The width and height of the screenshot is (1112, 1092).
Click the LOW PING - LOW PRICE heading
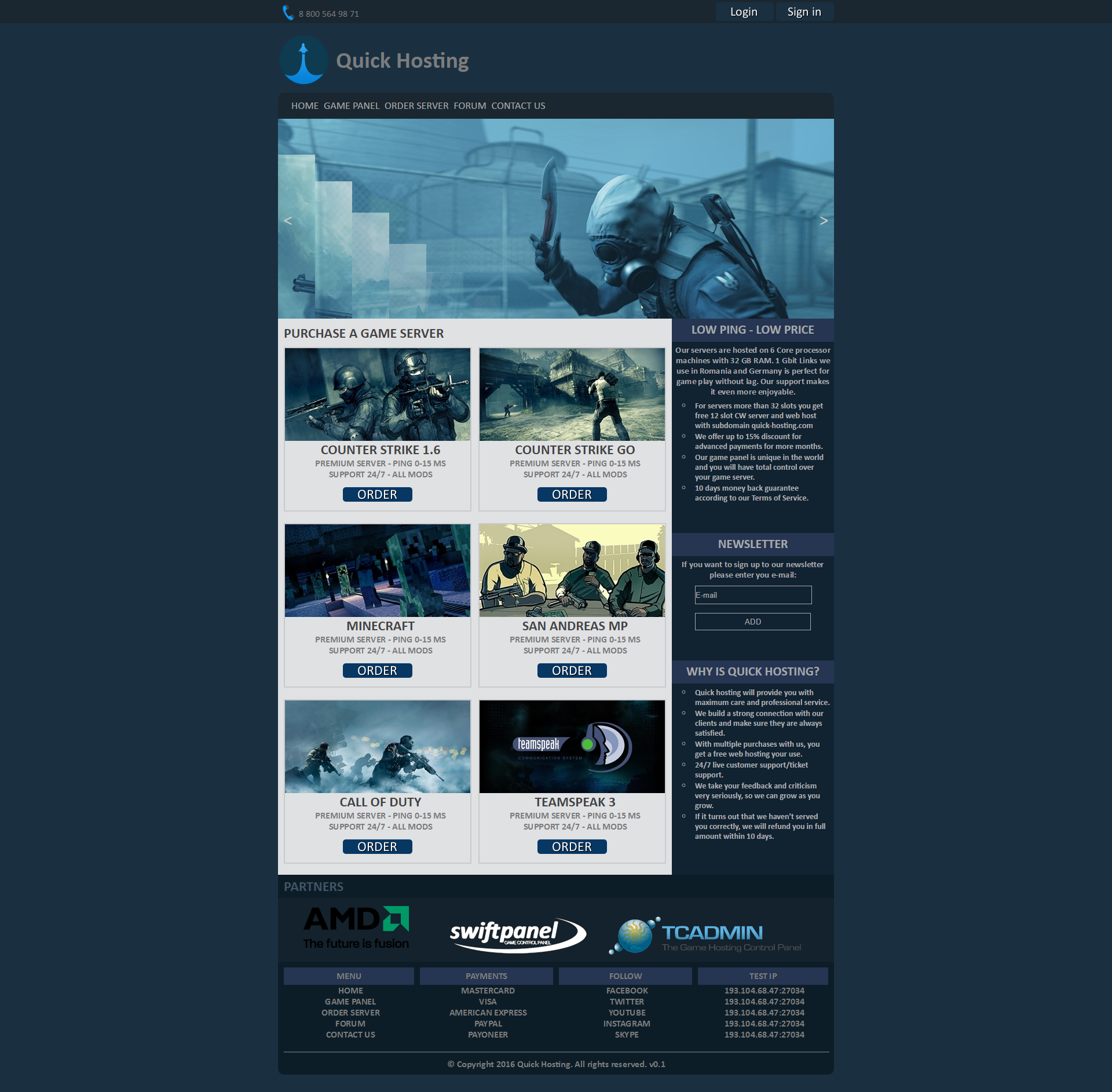point(752,330)
